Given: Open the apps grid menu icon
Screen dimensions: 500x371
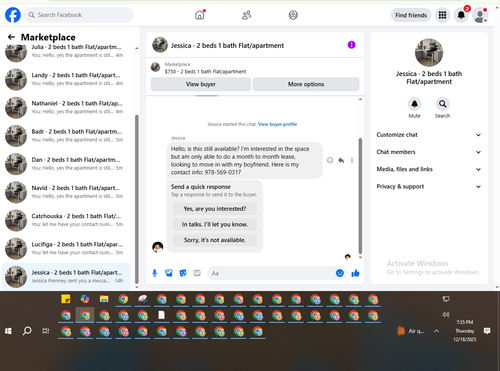Looking at the screenshot, I should (x=442, y=15).
